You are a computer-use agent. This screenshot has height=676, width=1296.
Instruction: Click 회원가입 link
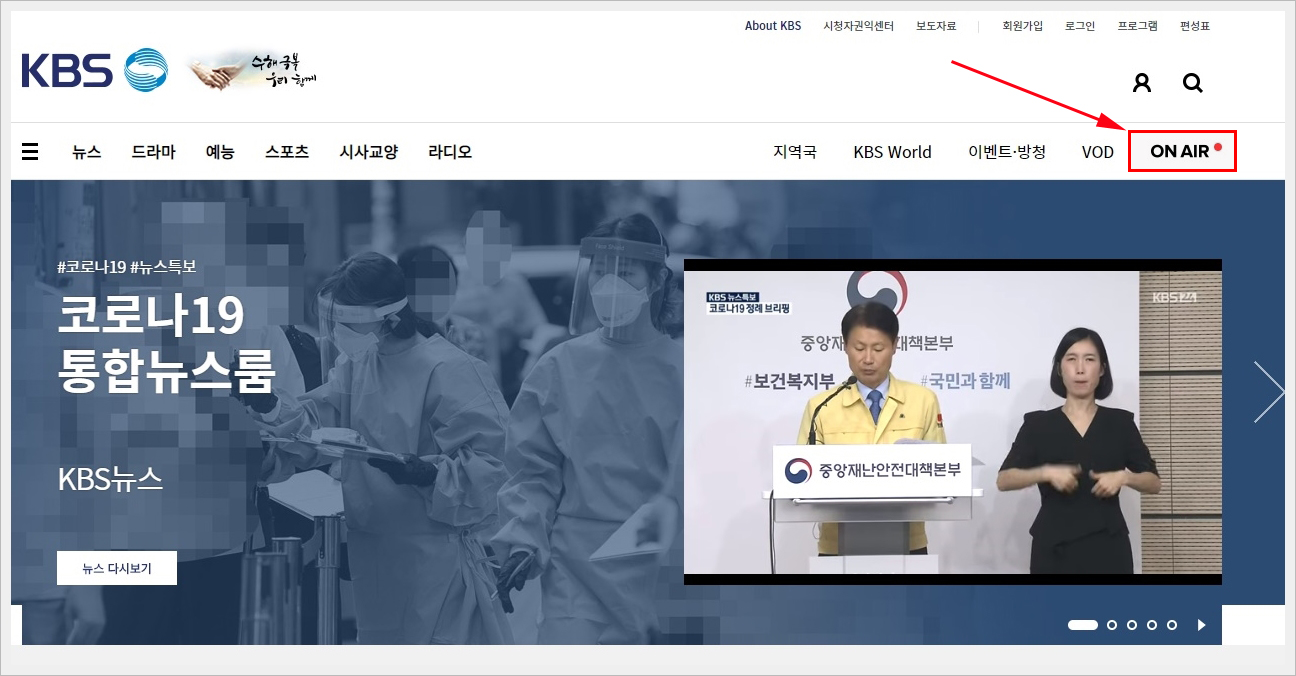(x=1023, y=26)
